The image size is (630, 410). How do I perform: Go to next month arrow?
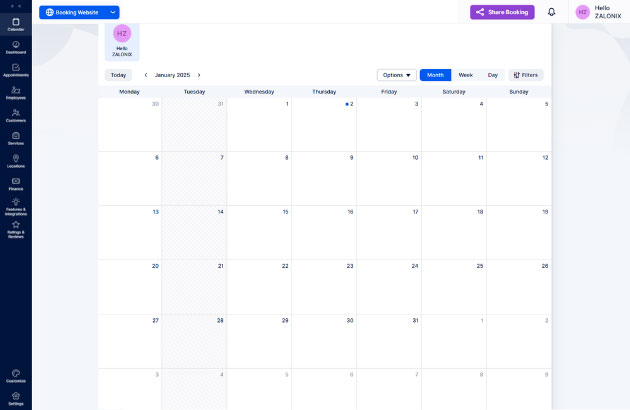pos(199,75)
